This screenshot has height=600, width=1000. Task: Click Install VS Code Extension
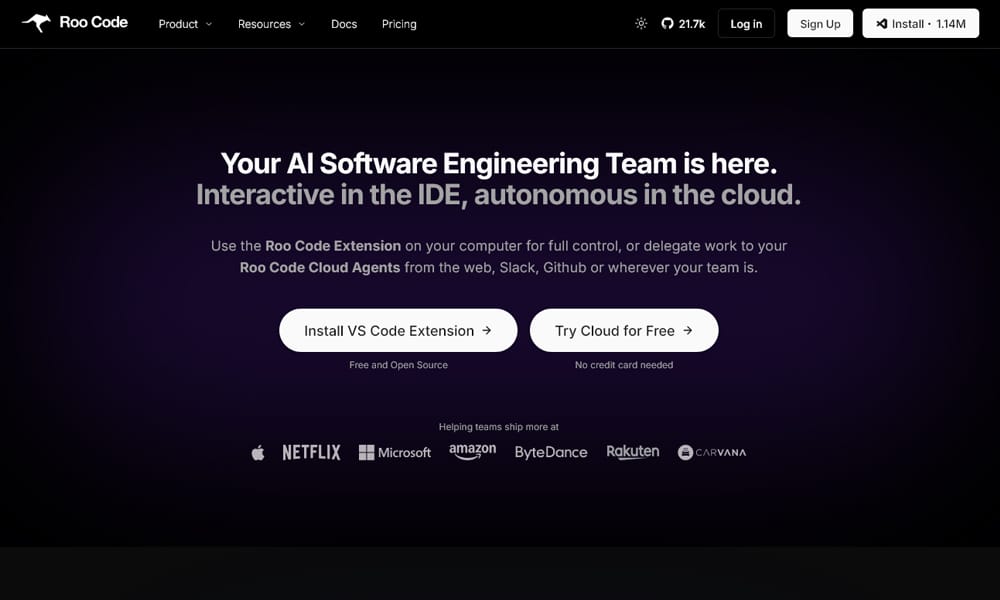397,330
